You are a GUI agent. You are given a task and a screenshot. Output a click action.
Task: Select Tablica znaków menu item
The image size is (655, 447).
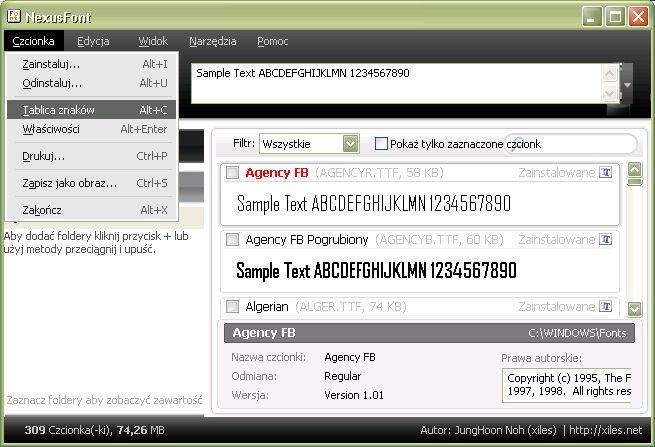coord(92,110)
